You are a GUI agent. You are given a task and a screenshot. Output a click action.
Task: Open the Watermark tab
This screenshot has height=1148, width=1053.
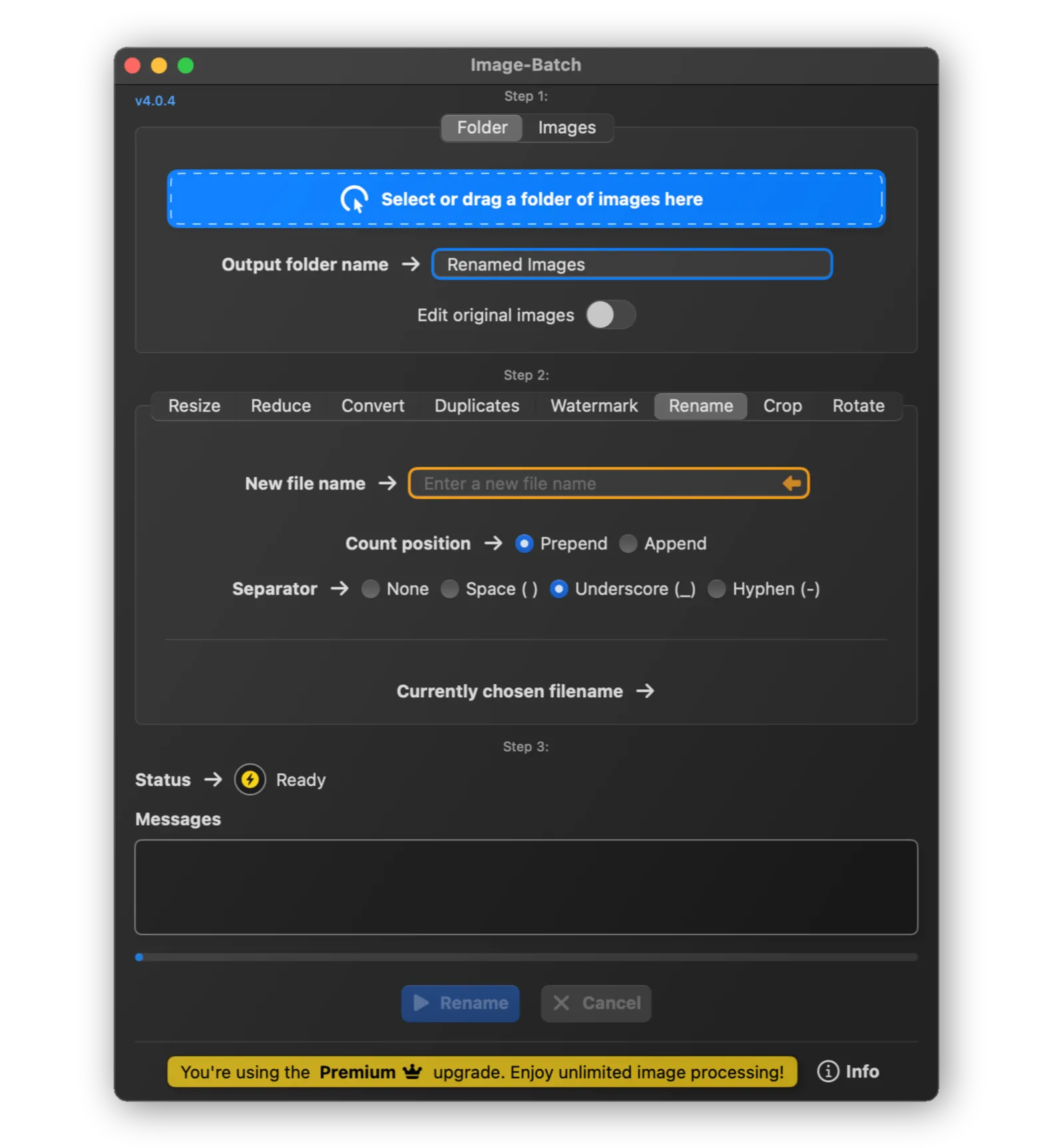point(594,406)
